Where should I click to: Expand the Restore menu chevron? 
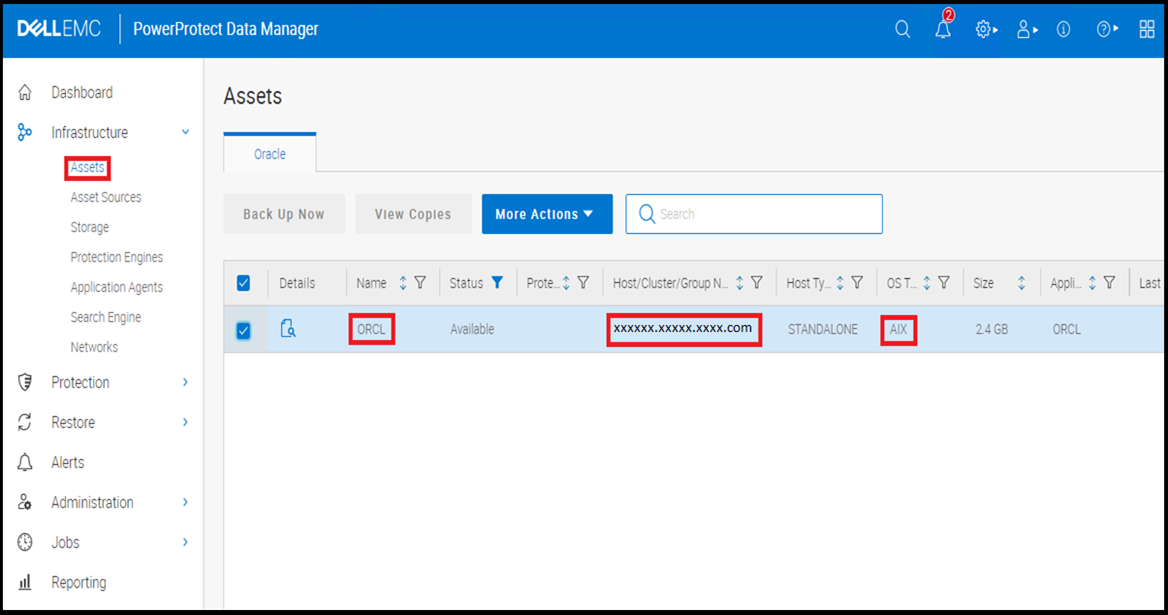click(185, 422)
